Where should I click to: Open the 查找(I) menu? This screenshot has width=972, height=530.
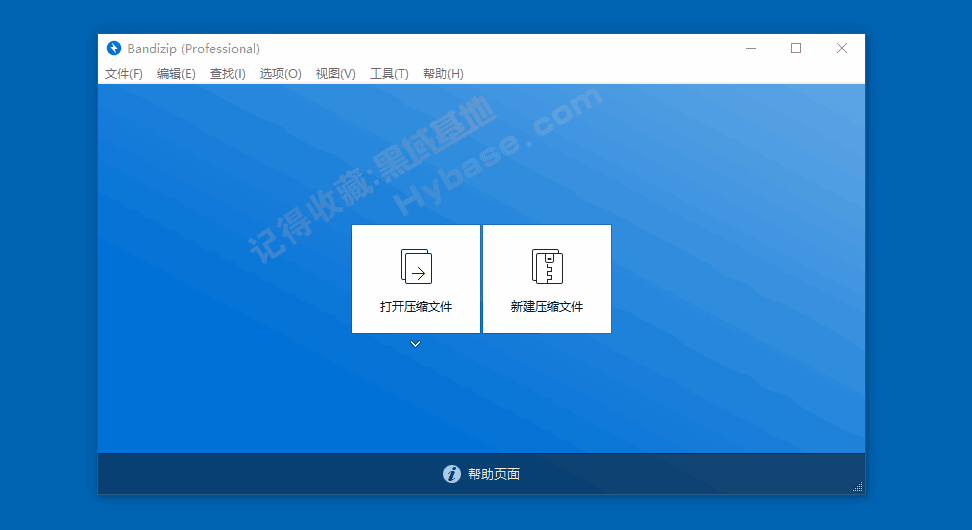[x=228, y=74]
